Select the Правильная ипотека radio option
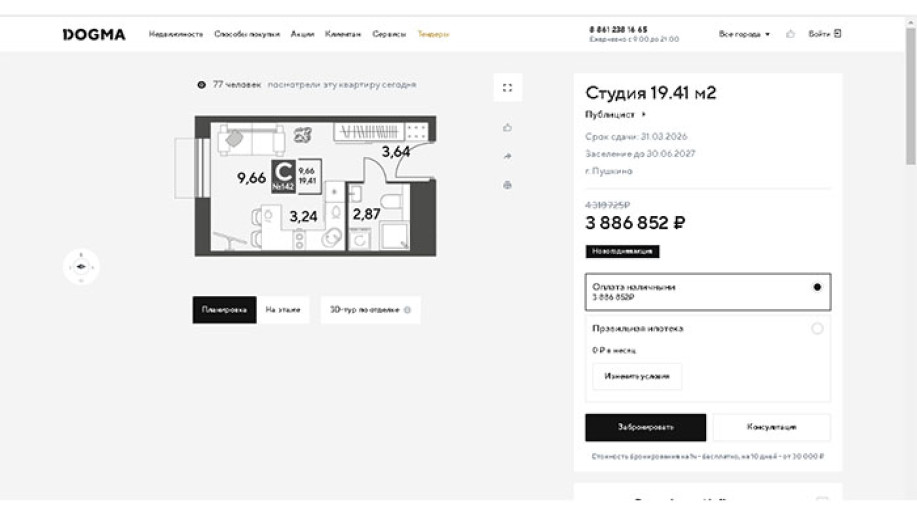917x516 pixels. (817, 328)
